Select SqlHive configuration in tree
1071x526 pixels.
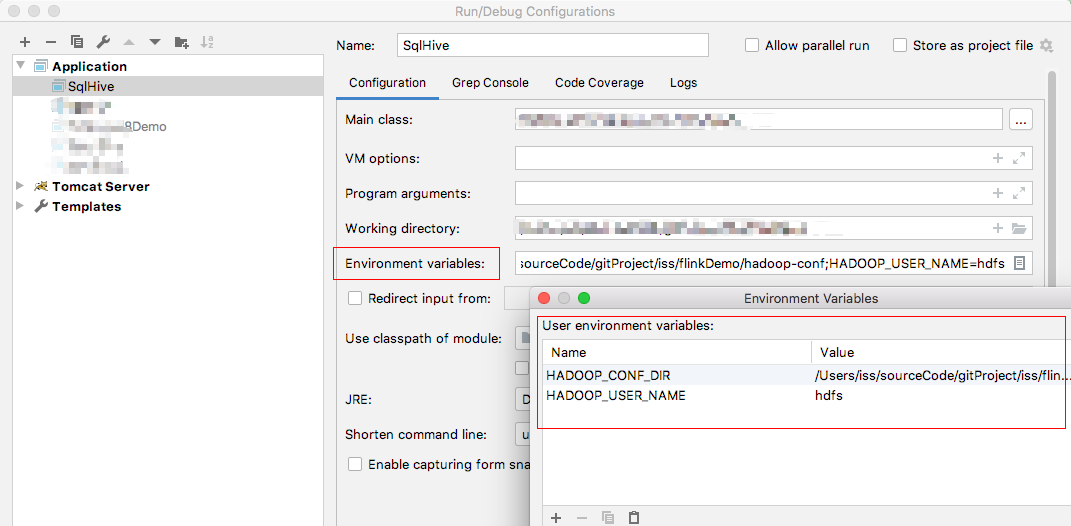168,86
